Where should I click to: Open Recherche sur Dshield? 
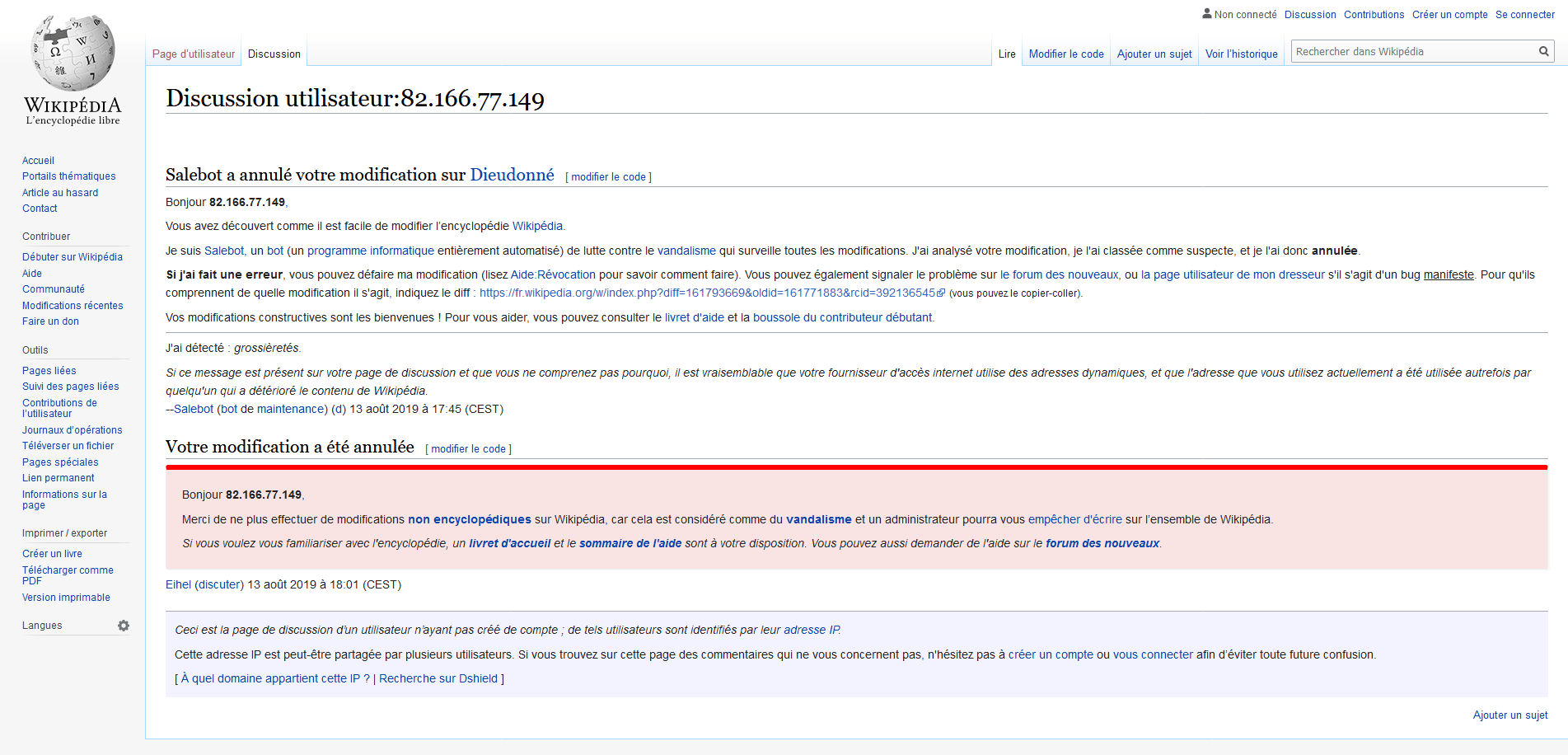click(438, 678)
